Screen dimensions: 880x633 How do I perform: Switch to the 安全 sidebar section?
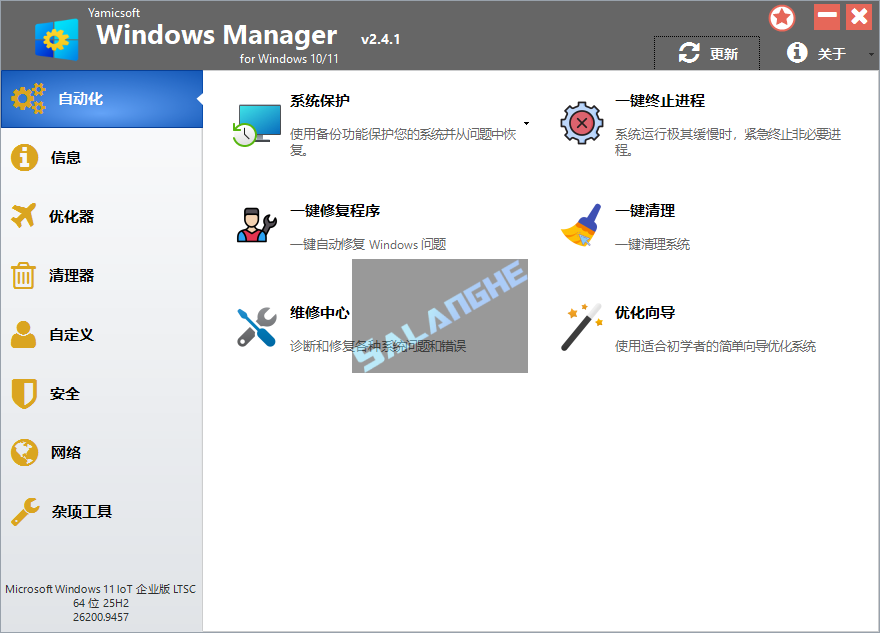tap(102, 393)
